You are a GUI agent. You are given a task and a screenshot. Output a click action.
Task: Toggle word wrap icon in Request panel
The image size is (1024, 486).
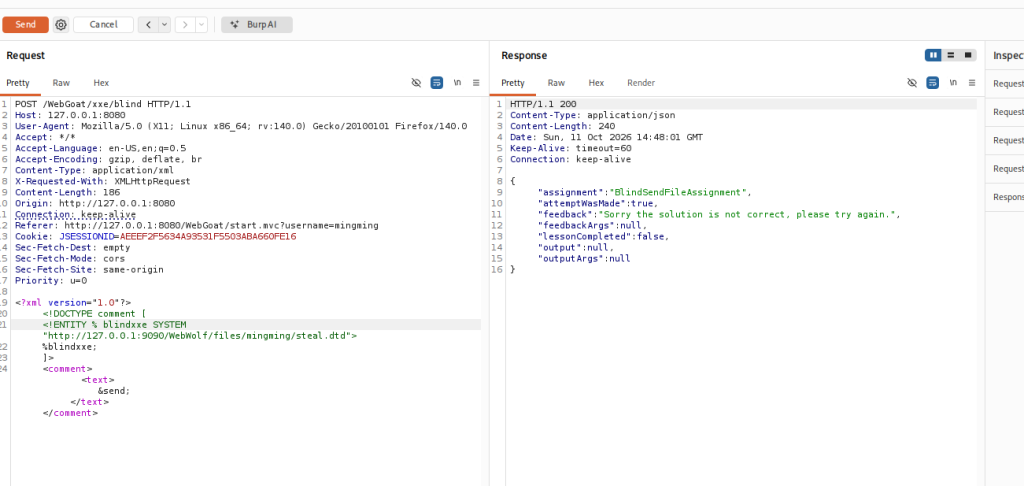click(x=437, y=83)
